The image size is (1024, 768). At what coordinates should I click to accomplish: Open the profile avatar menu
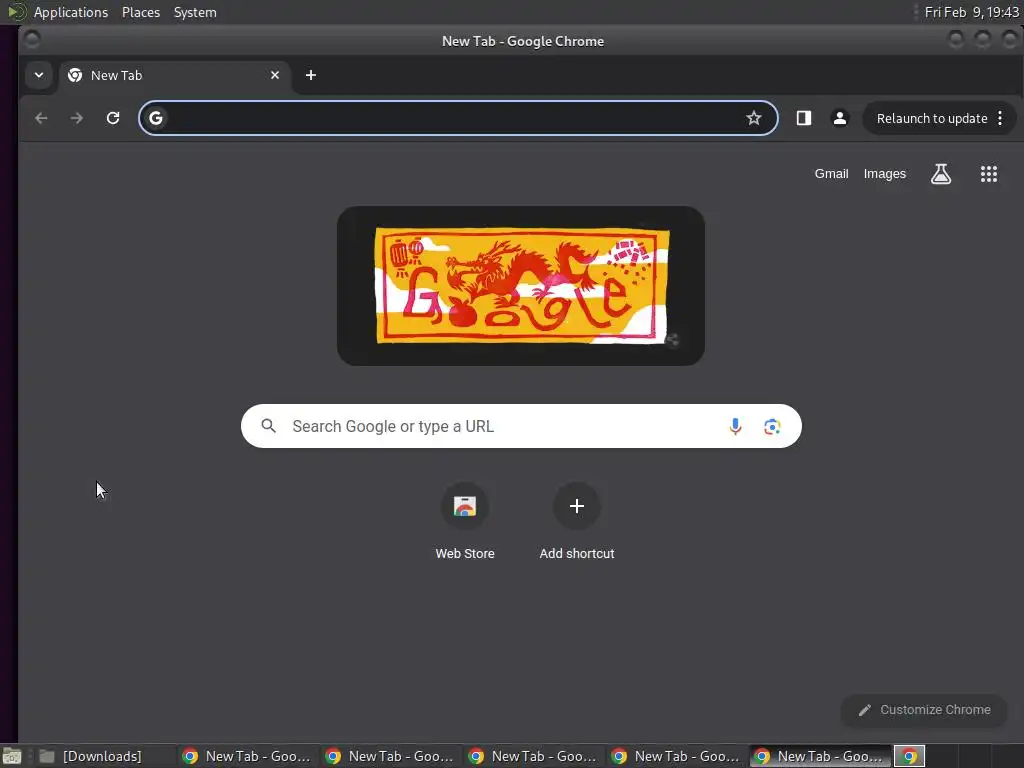(840, 118)
